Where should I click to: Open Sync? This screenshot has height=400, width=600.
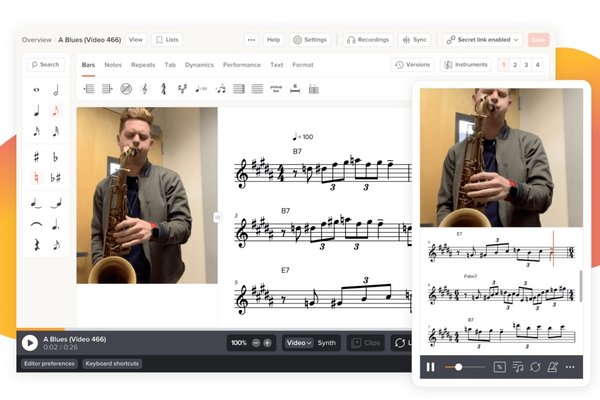click(x=415, y=40)
